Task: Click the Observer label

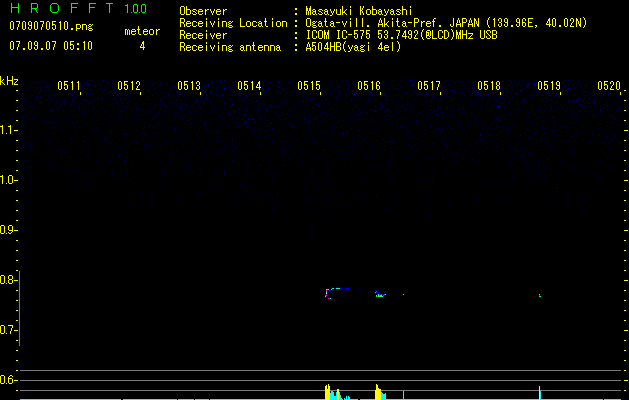Action: [x=203, y=11]
